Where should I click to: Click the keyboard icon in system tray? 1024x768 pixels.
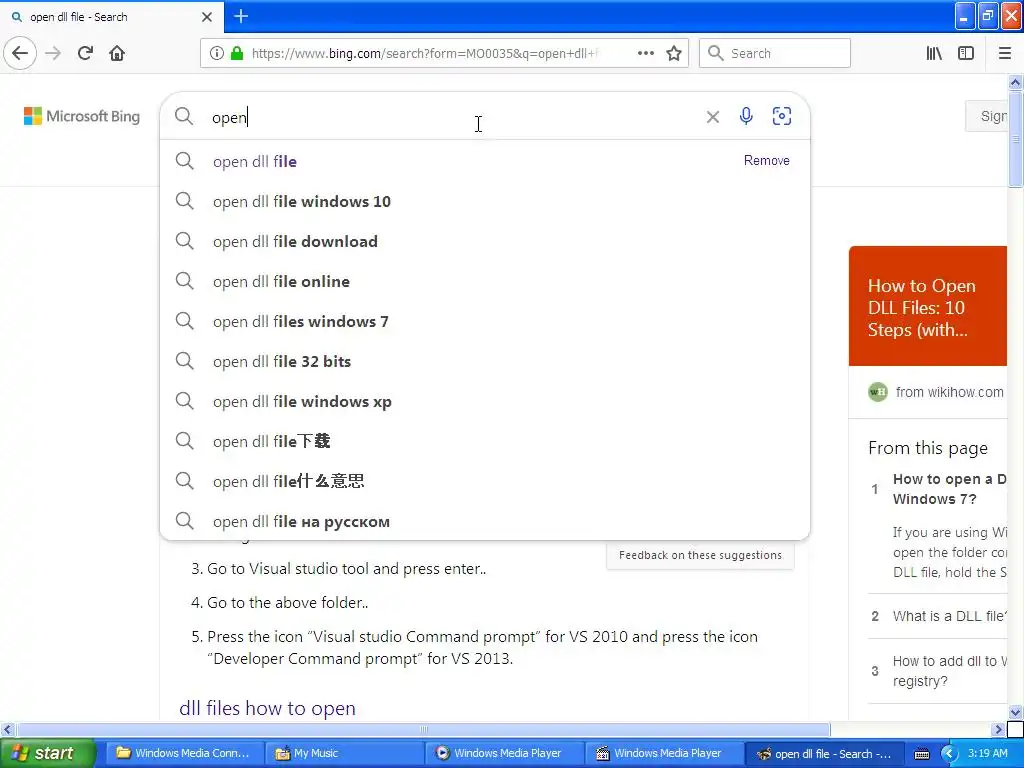click(921, 754)
